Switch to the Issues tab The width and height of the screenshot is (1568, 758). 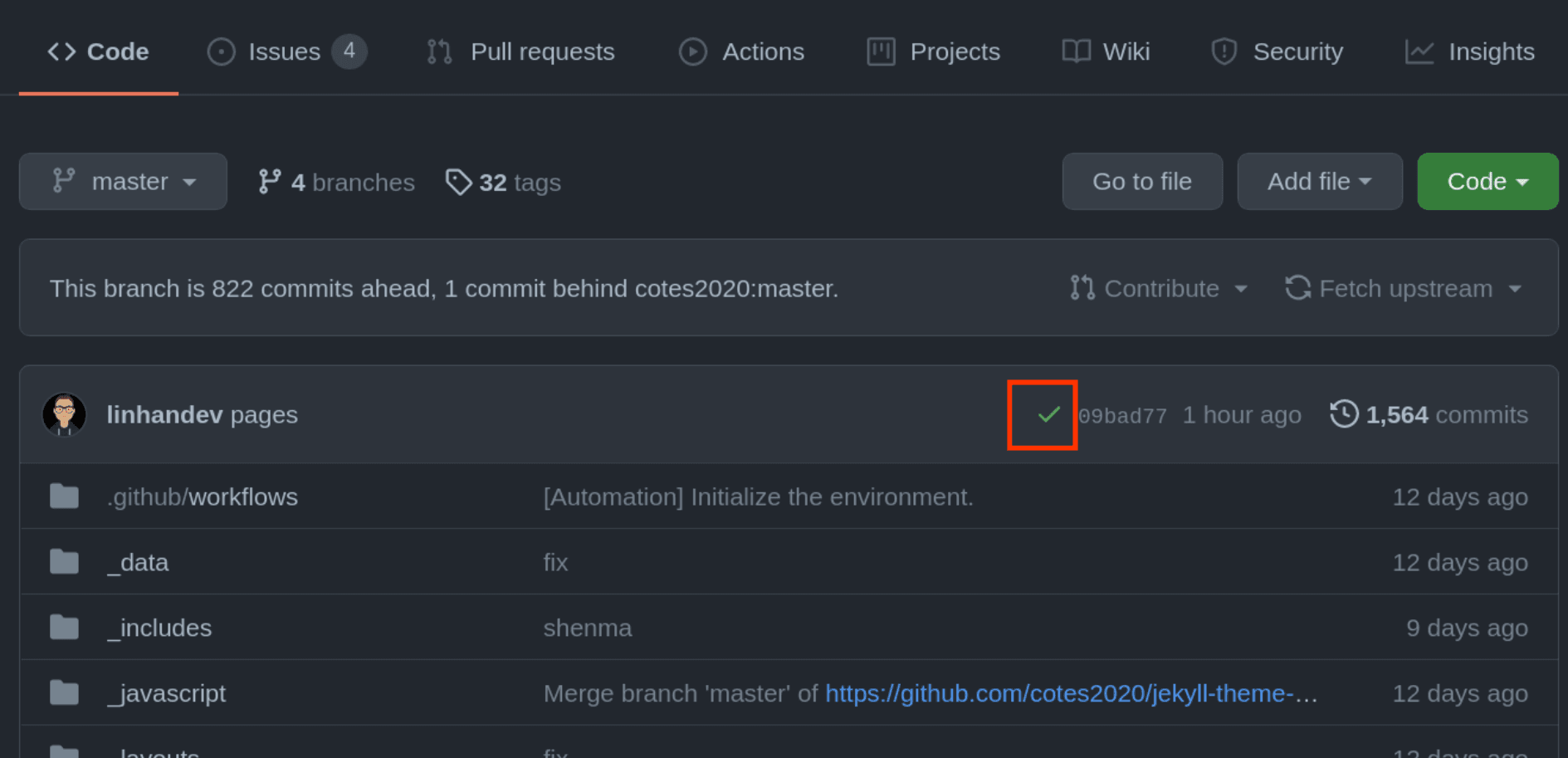pos(285,51)
